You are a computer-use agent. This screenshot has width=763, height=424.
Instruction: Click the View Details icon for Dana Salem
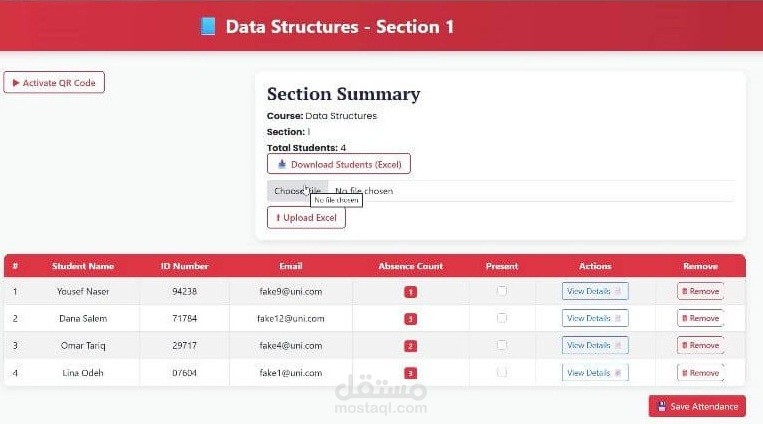(x=618, y=318)
